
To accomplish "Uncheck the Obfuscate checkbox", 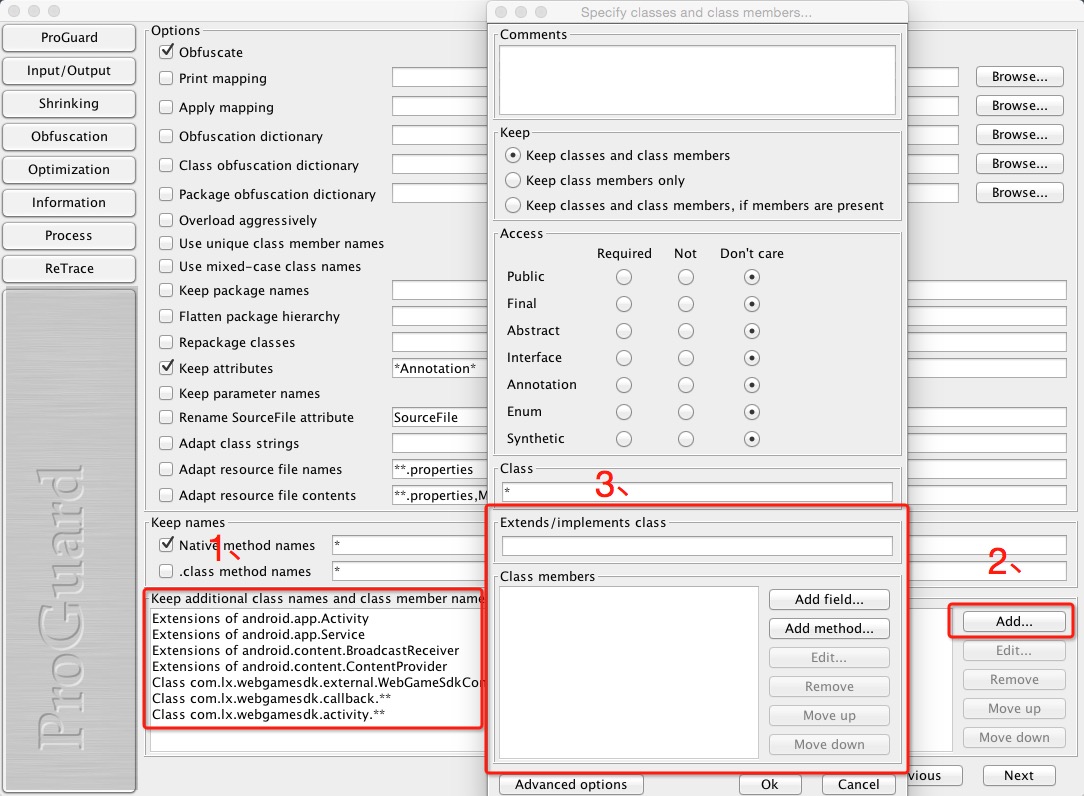I will tap(166, 52).
